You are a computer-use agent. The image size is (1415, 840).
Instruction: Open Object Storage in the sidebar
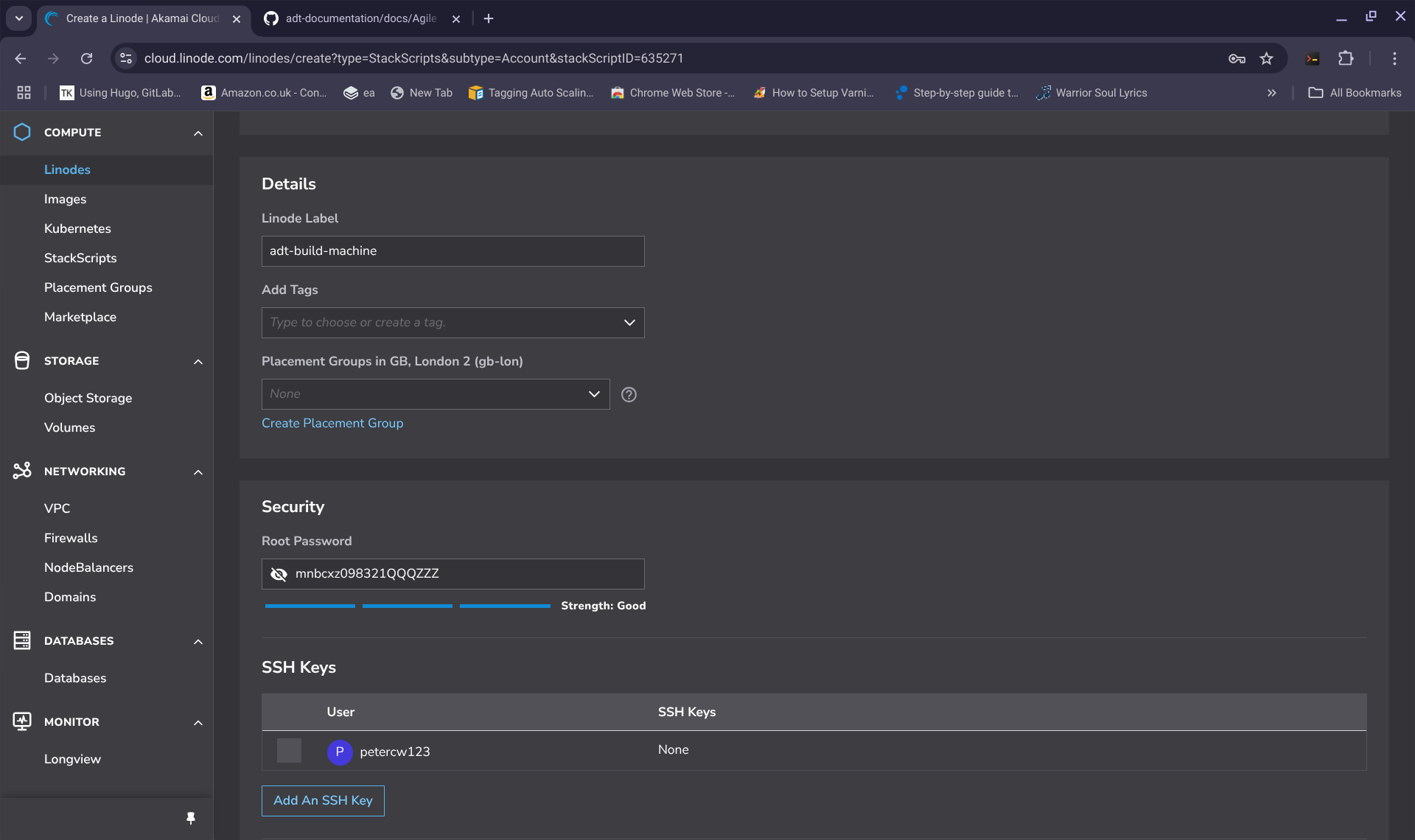(x=88, y=398)
